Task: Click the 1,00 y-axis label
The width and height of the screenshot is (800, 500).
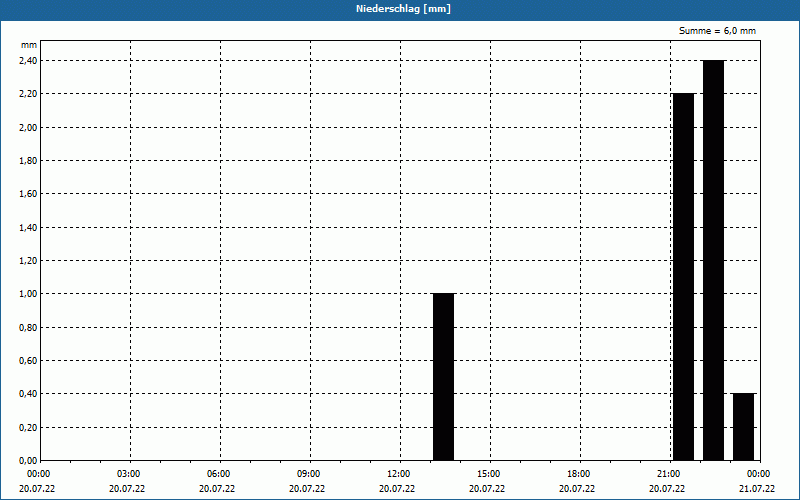Action: tap(28, 294)
